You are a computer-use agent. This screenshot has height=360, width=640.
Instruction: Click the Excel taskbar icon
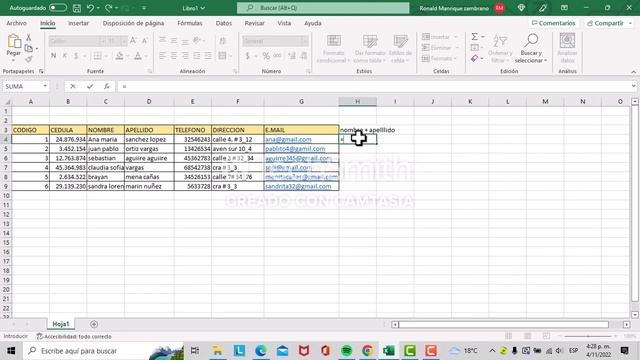pyautogui.click(x=389, y=351)
